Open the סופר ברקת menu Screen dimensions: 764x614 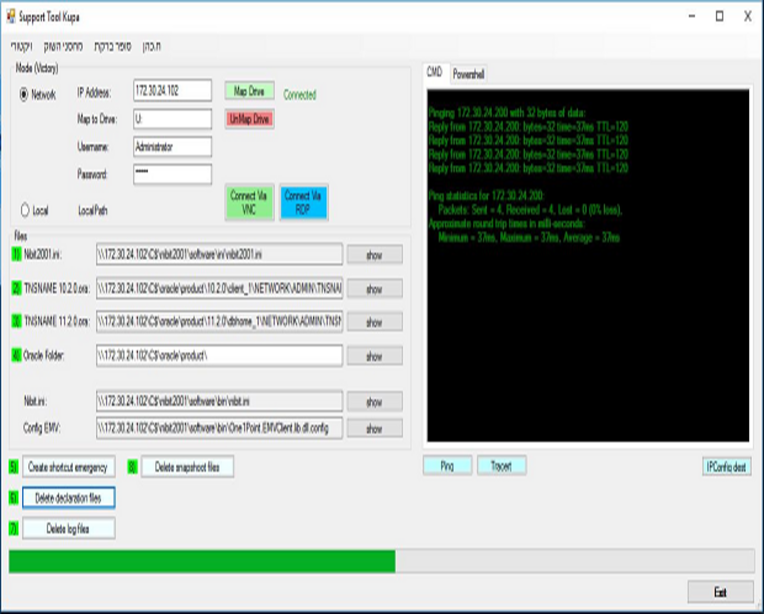[x=113, y=46]
